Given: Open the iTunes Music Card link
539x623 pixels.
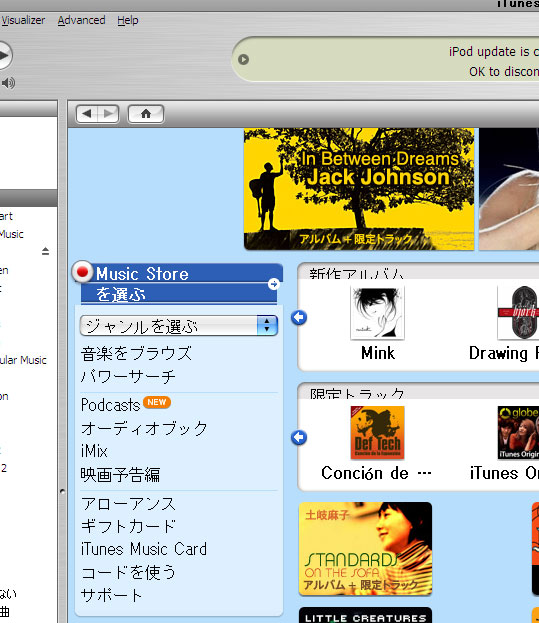Looking at the screenshot, I should pos(144,549).
